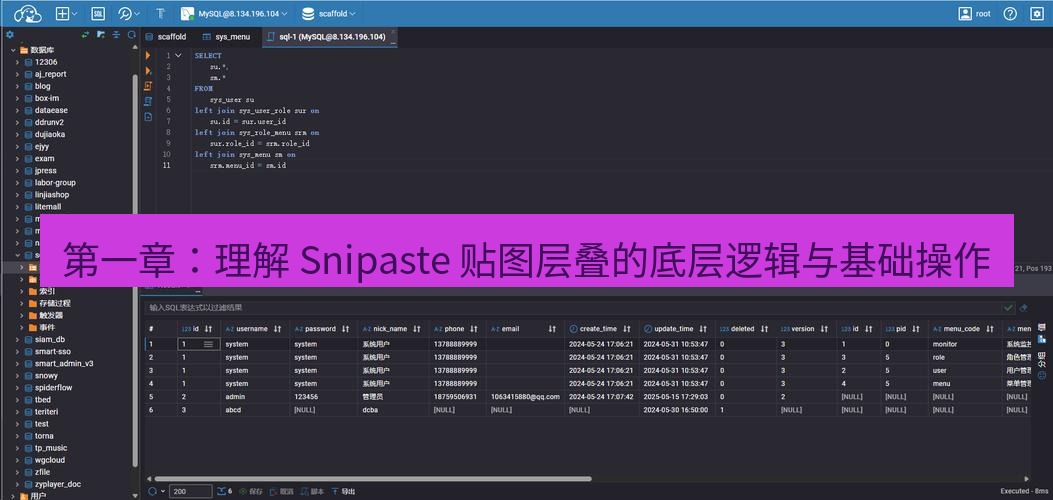Image resolution: width=1053 pixels, height=500 pixels.
Task: Open cell menu in first id cell
Action: pyautogui.click(x=208, y=344)
